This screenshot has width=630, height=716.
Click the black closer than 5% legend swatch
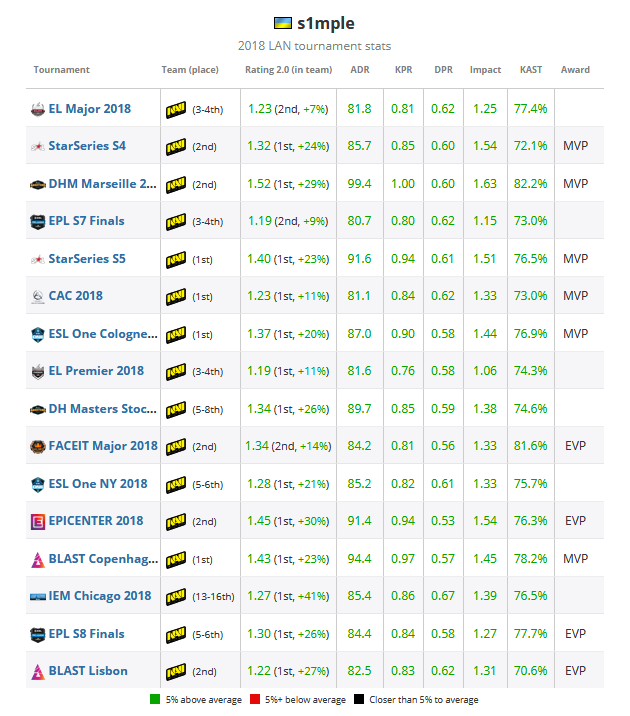click(x=359, y=699)
